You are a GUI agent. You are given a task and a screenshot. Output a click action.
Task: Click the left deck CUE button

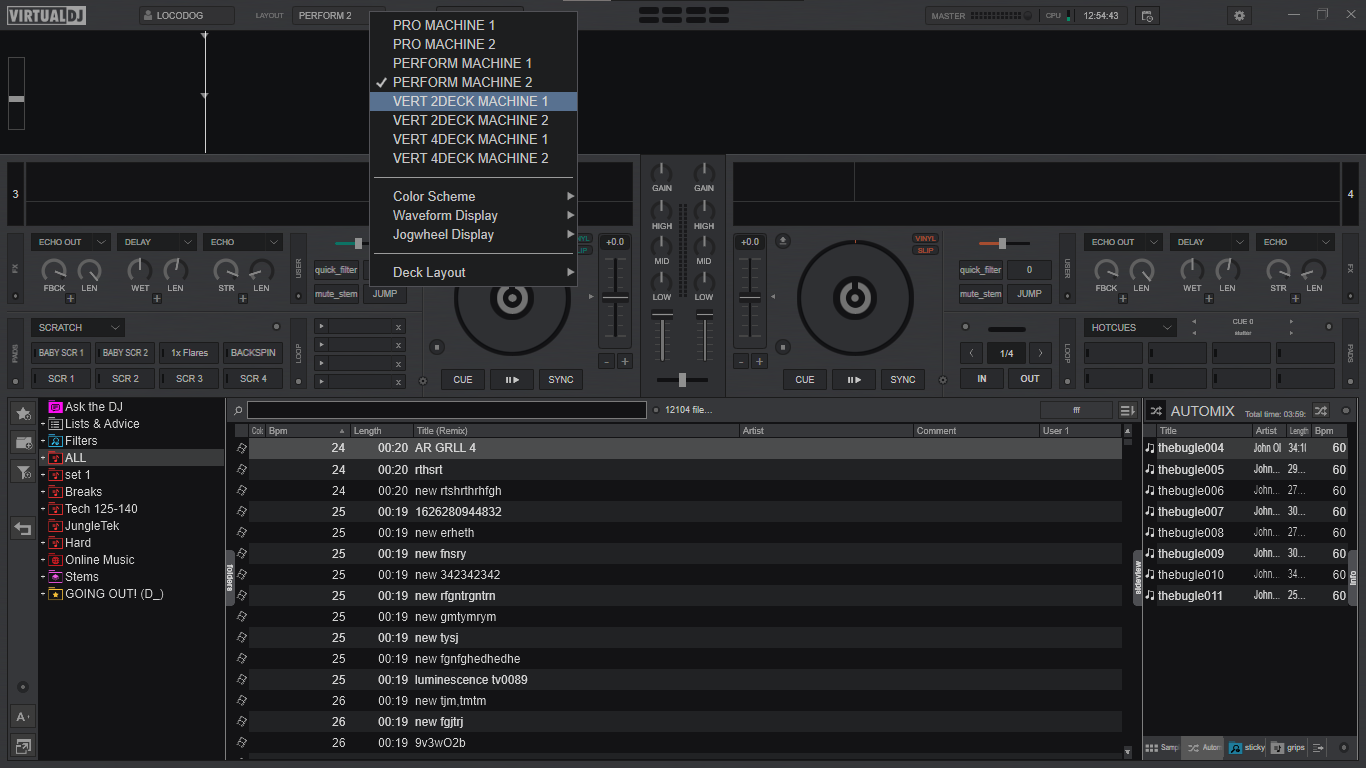point(463,379)
